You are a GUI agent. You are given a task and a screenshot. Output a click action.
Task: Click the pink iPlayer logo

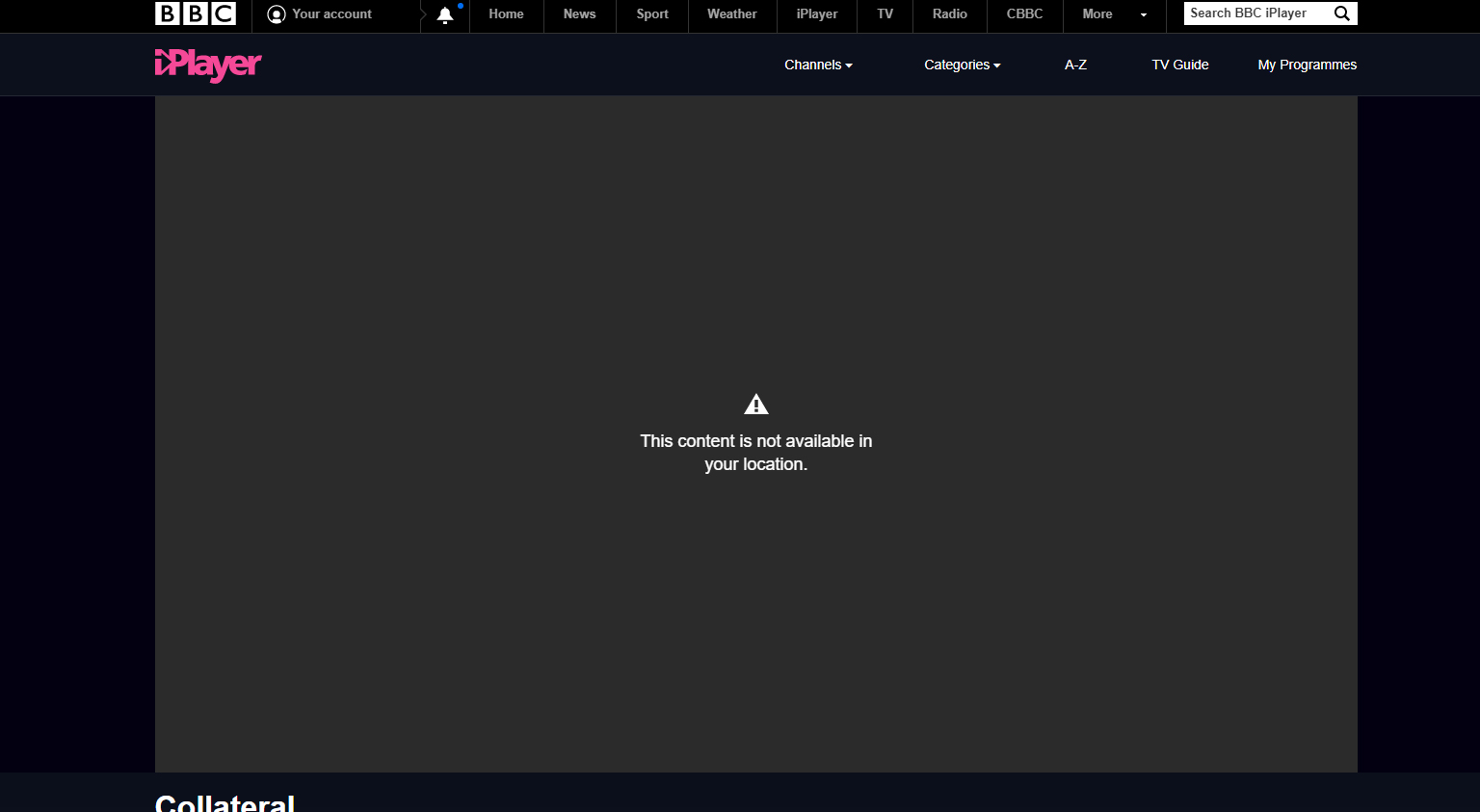208,65
